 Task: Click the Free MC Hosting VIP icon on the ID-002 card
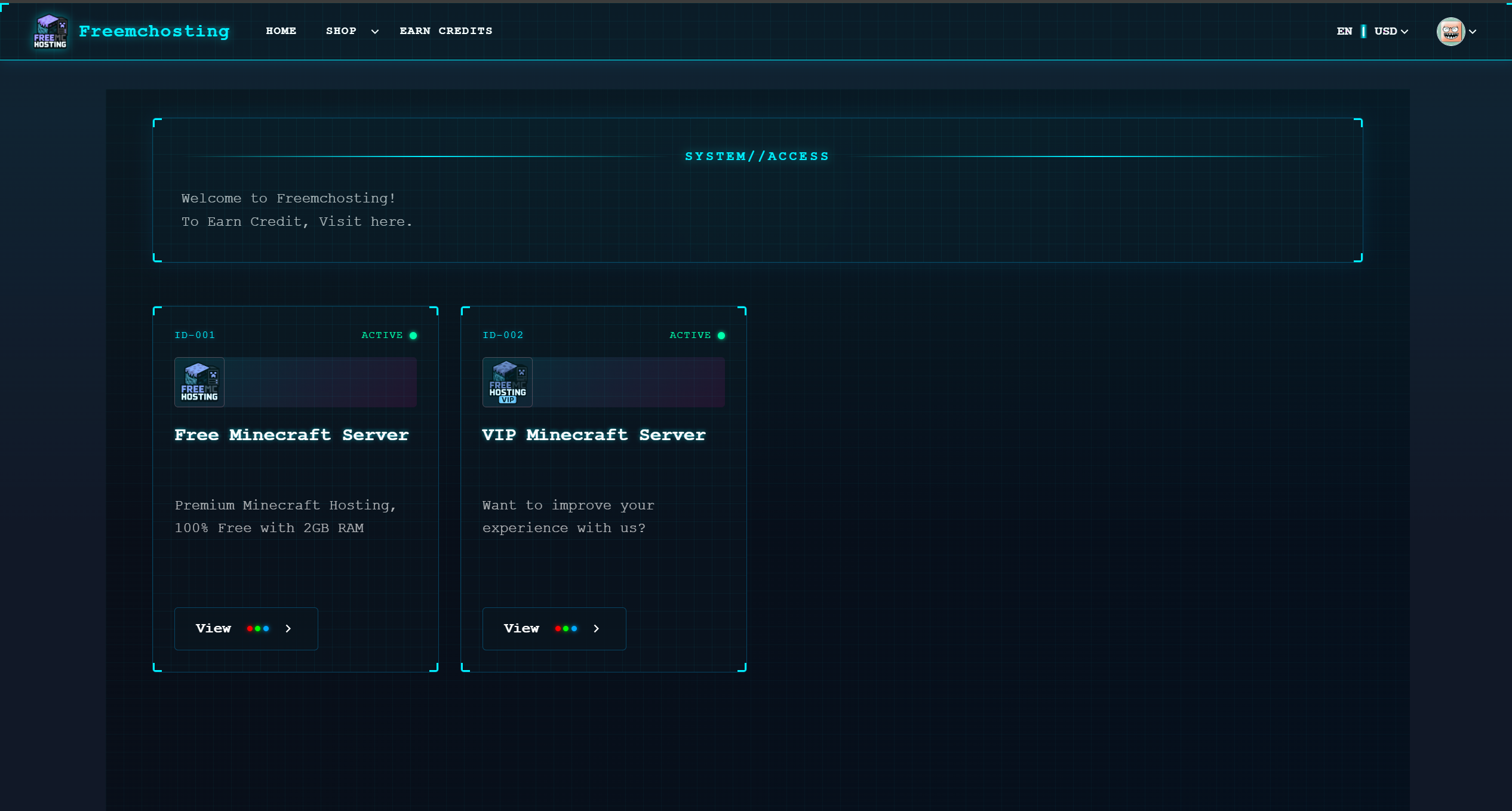tap(507, 382)
